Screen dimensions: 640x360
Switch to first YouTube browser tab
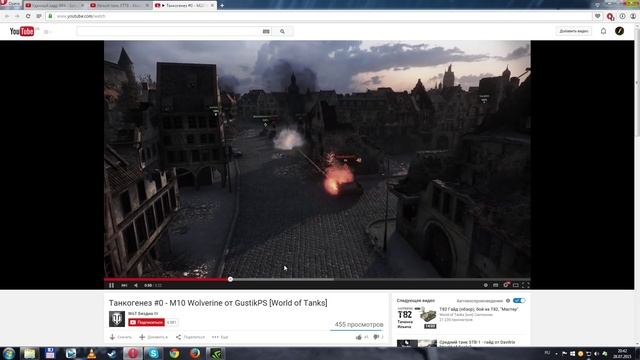(54, 5)
